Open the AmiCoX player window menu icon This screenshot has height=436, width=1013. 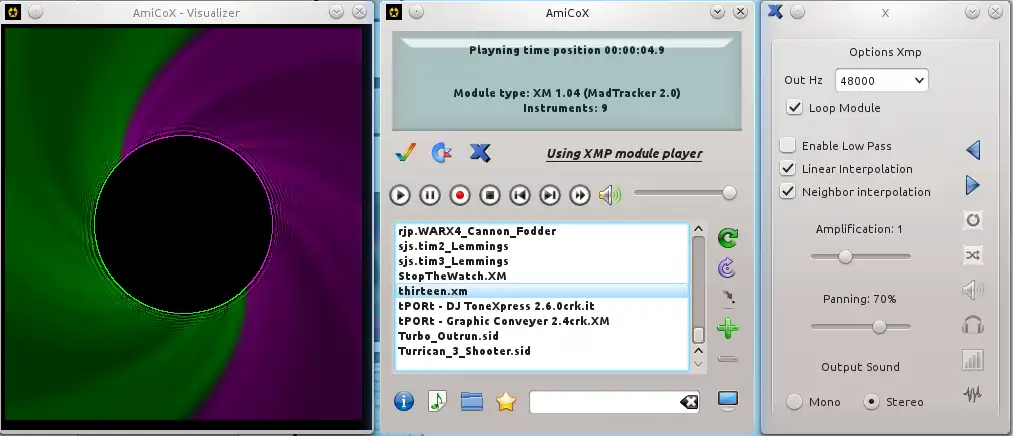coord(394,12)
